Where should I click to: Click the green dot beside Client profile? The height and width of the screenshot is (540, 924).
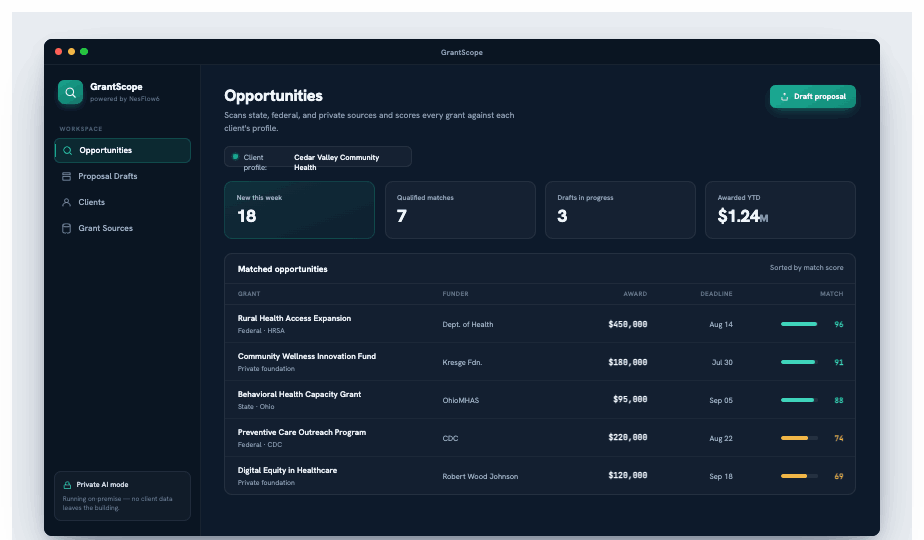pos(235,157)
